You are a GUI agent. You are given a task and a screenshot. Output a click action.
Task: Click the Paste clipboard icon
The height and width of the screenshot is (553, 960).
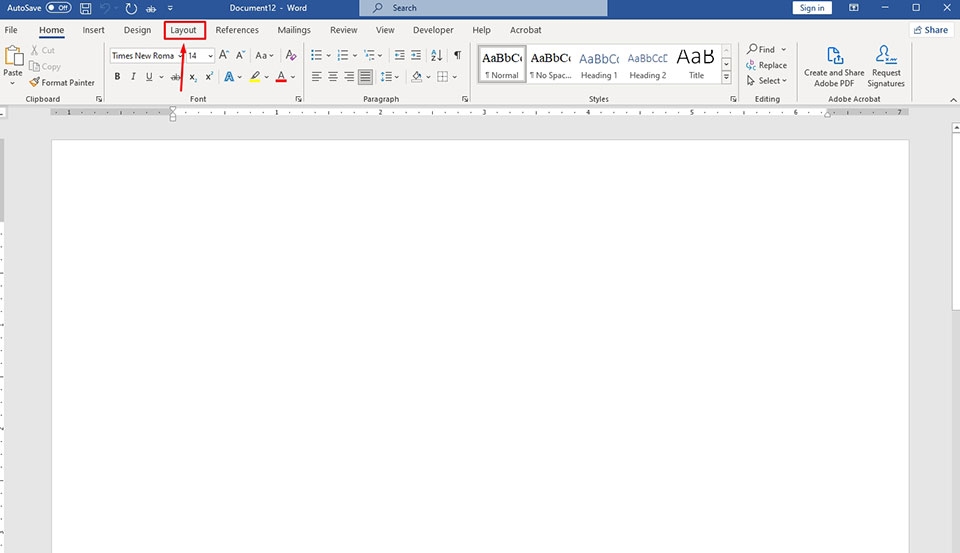13,56
